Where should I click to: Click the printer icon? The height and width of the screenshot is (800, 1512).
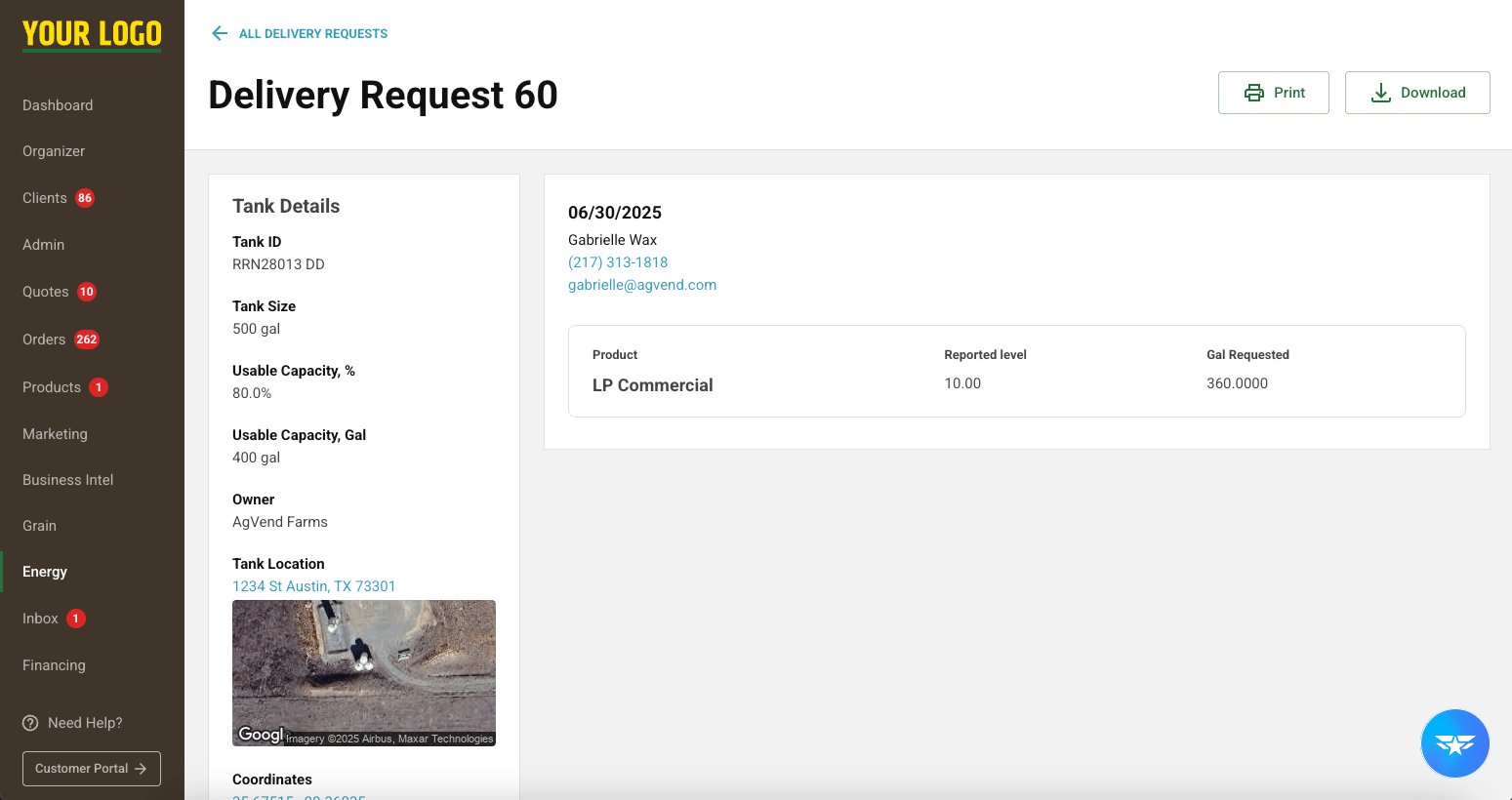[1254, 93]
